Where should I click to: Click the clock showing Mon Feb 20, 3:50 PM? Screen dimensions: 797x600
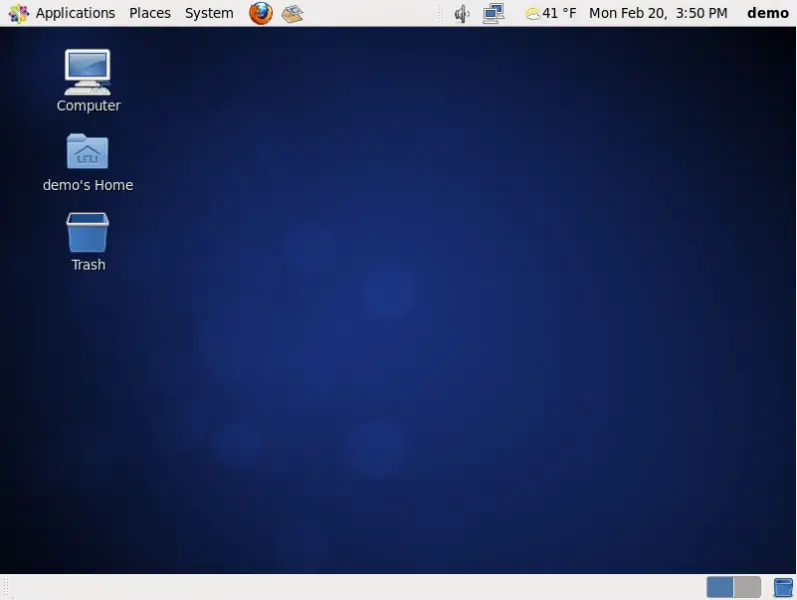tap(658, 13)
